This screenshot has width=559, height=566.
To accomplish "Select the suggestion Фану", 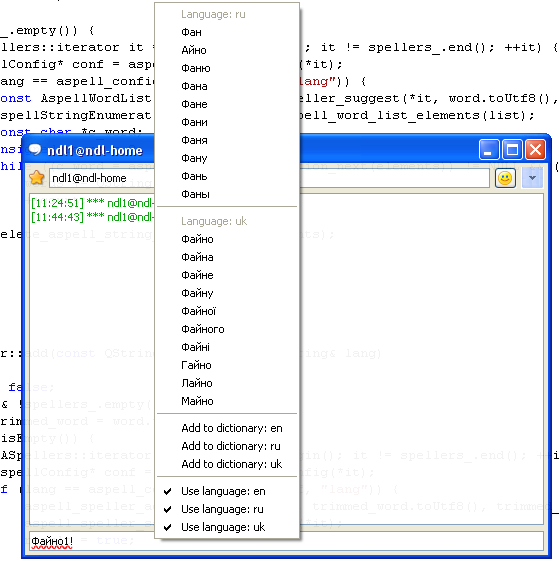I will coord(227,158).
